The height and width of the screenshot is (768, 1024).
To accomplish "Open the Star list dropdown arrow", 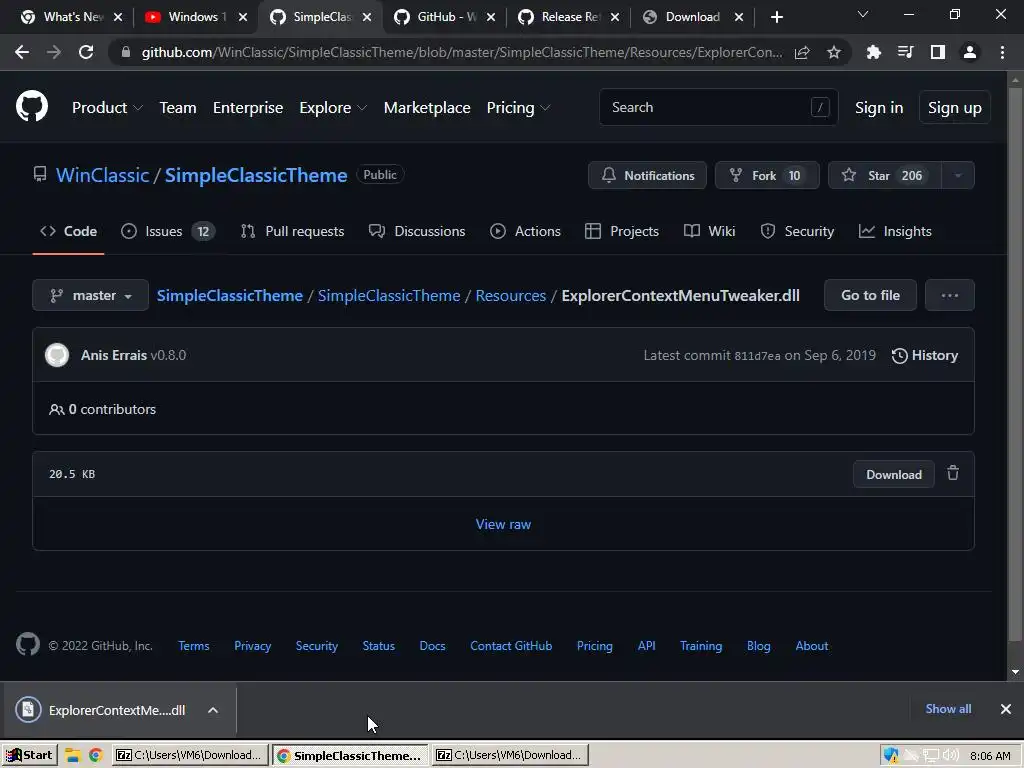I will 958,175.
